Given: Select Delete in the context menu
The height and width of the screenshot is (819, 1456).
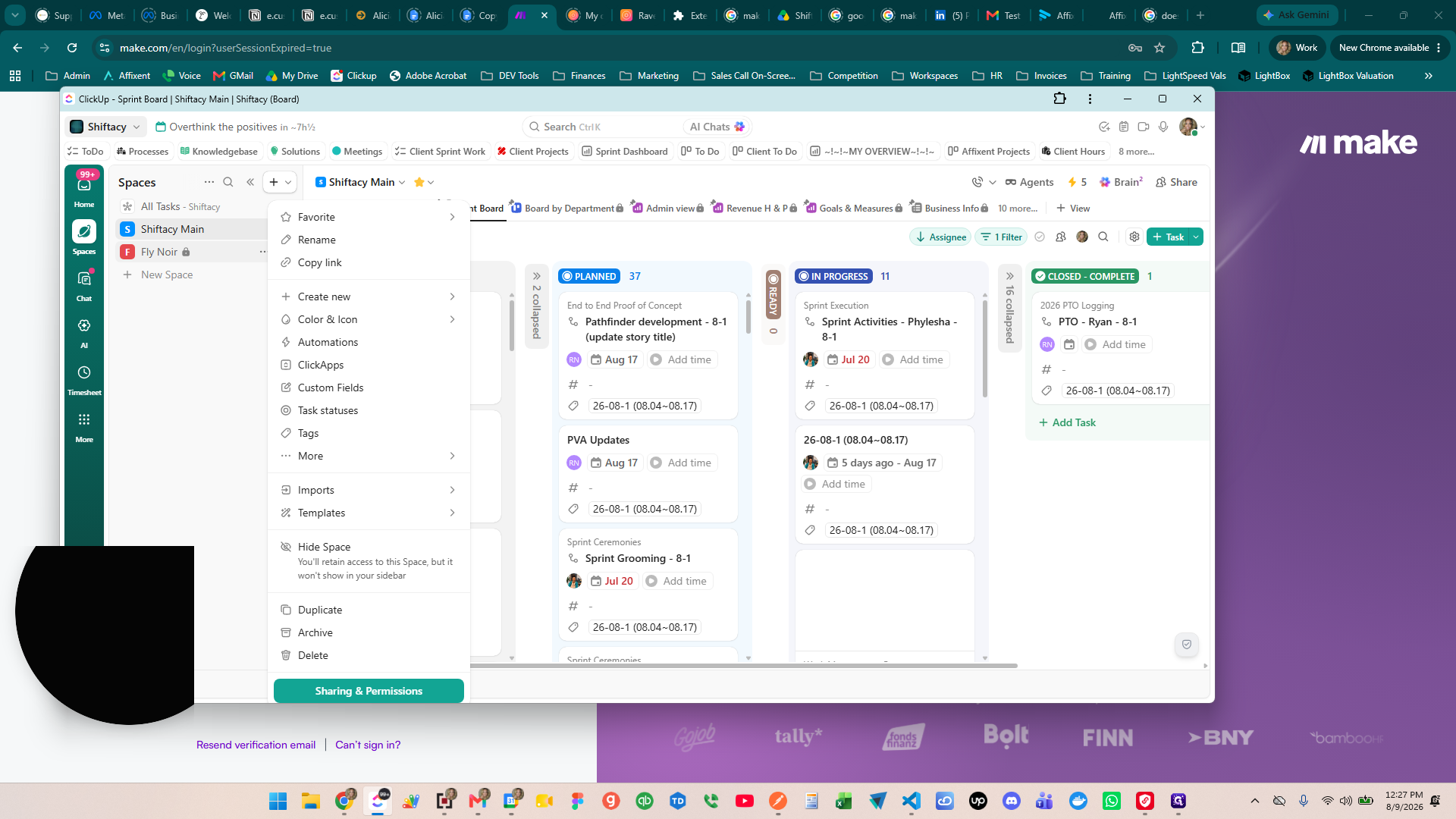Looking at the screenshot, I should pyautogui.click(x=369, y=655).
